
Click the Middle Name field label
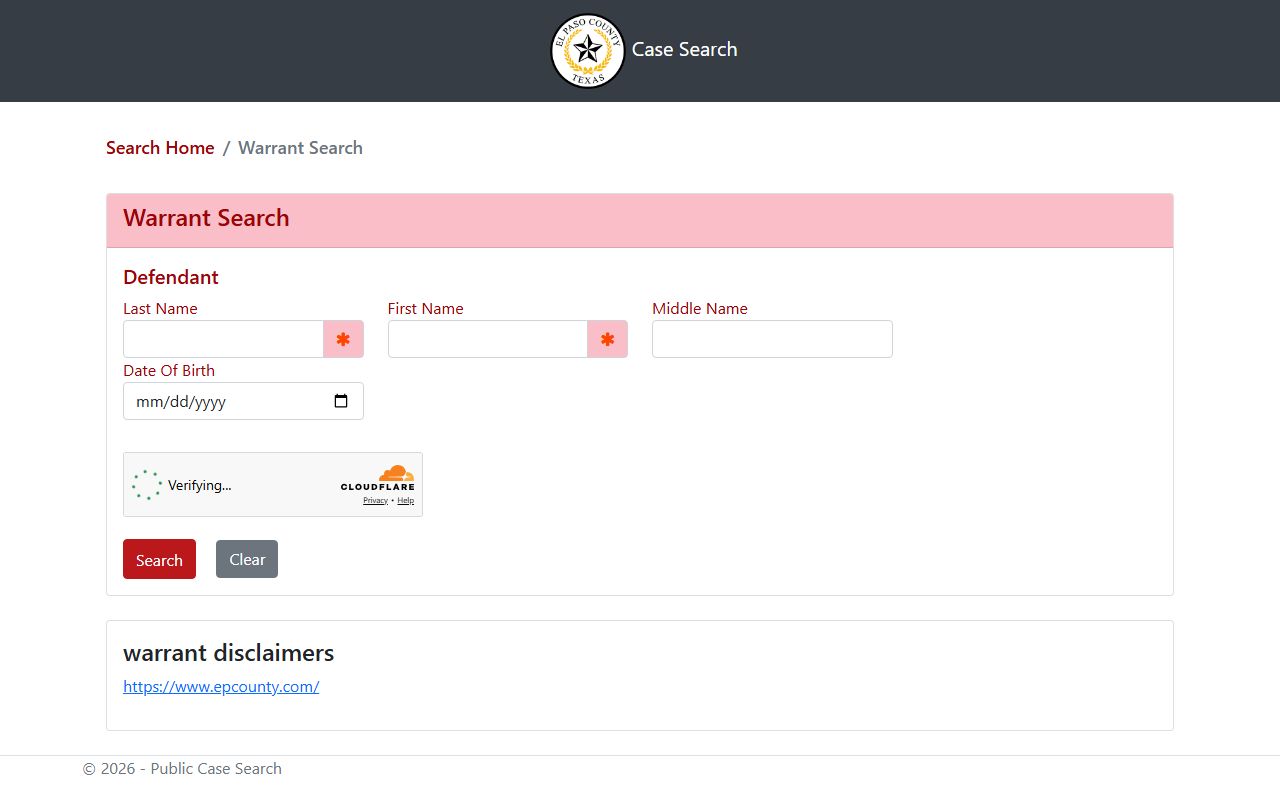coord(700,309)
